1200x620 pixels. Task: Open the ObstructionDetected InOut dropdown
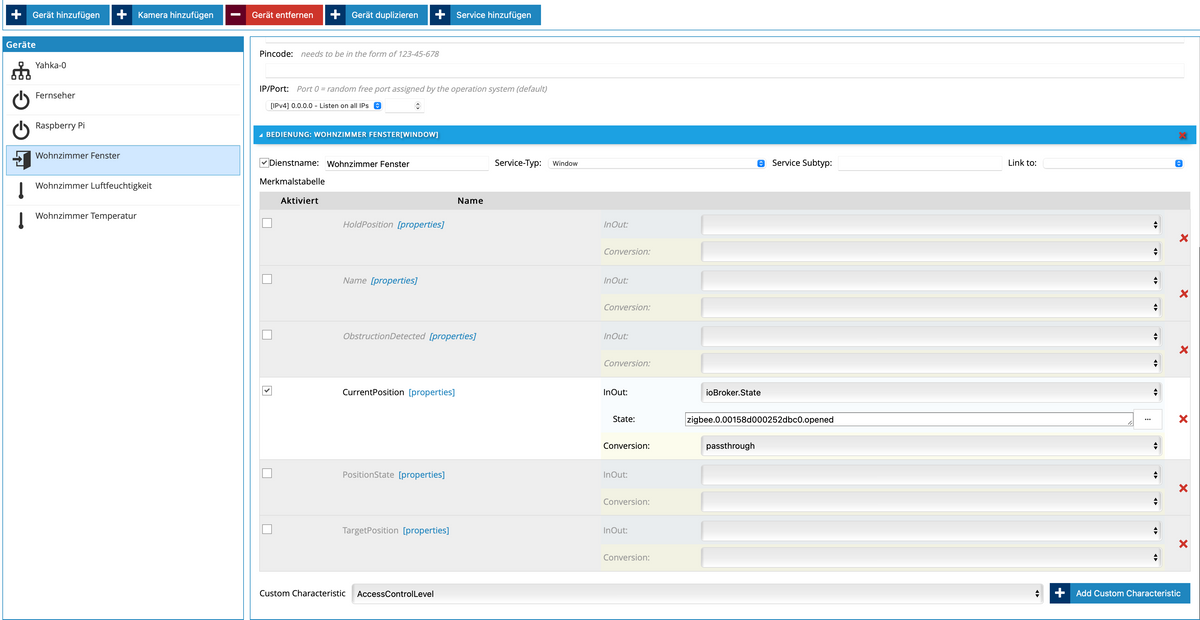(931, 337)
